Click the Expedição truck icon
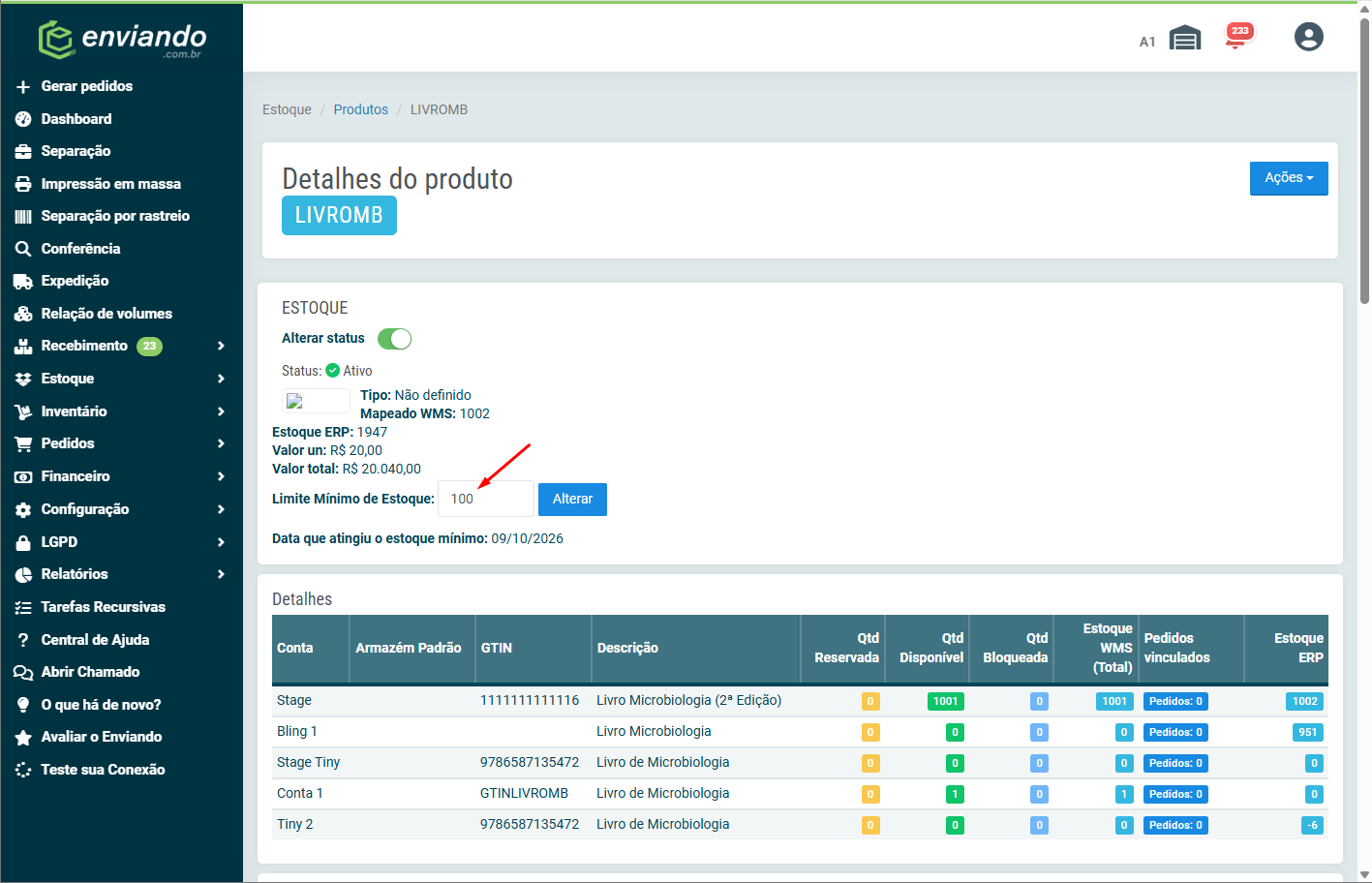 [23, 282]
